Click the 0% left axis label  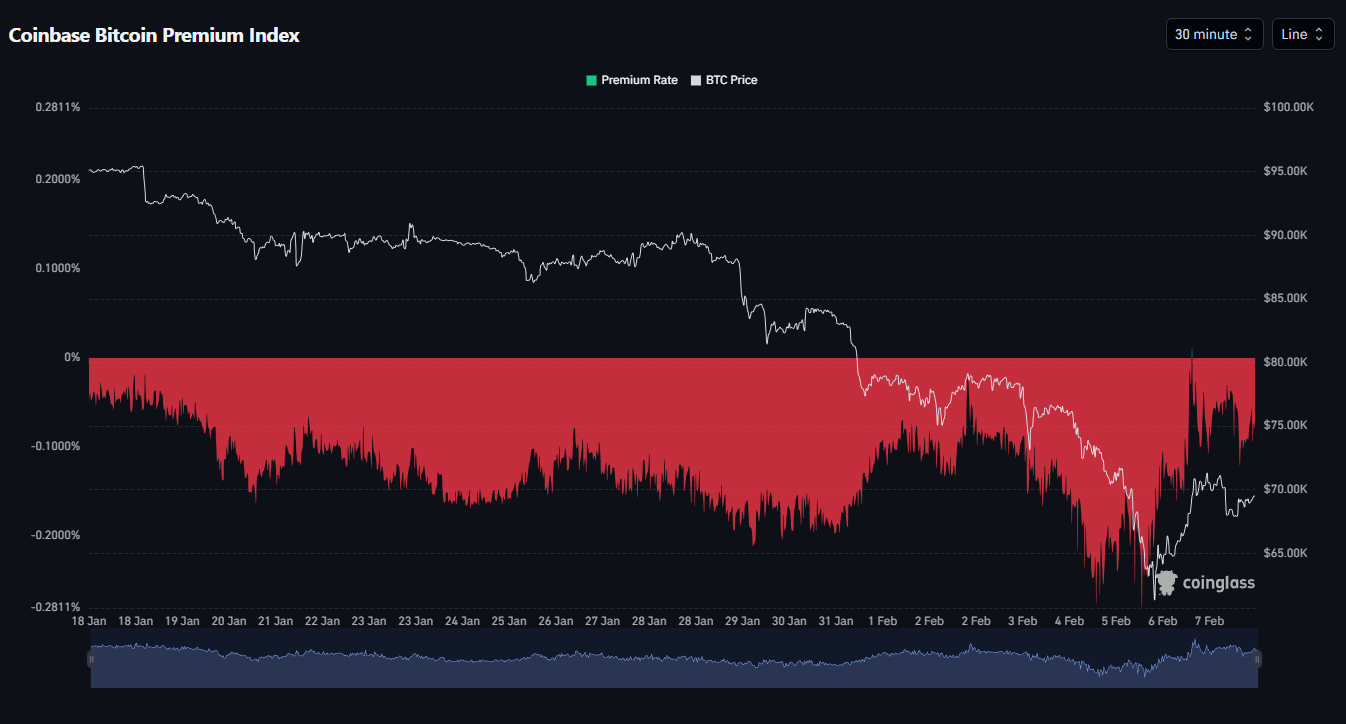click(x=72, y=357)
